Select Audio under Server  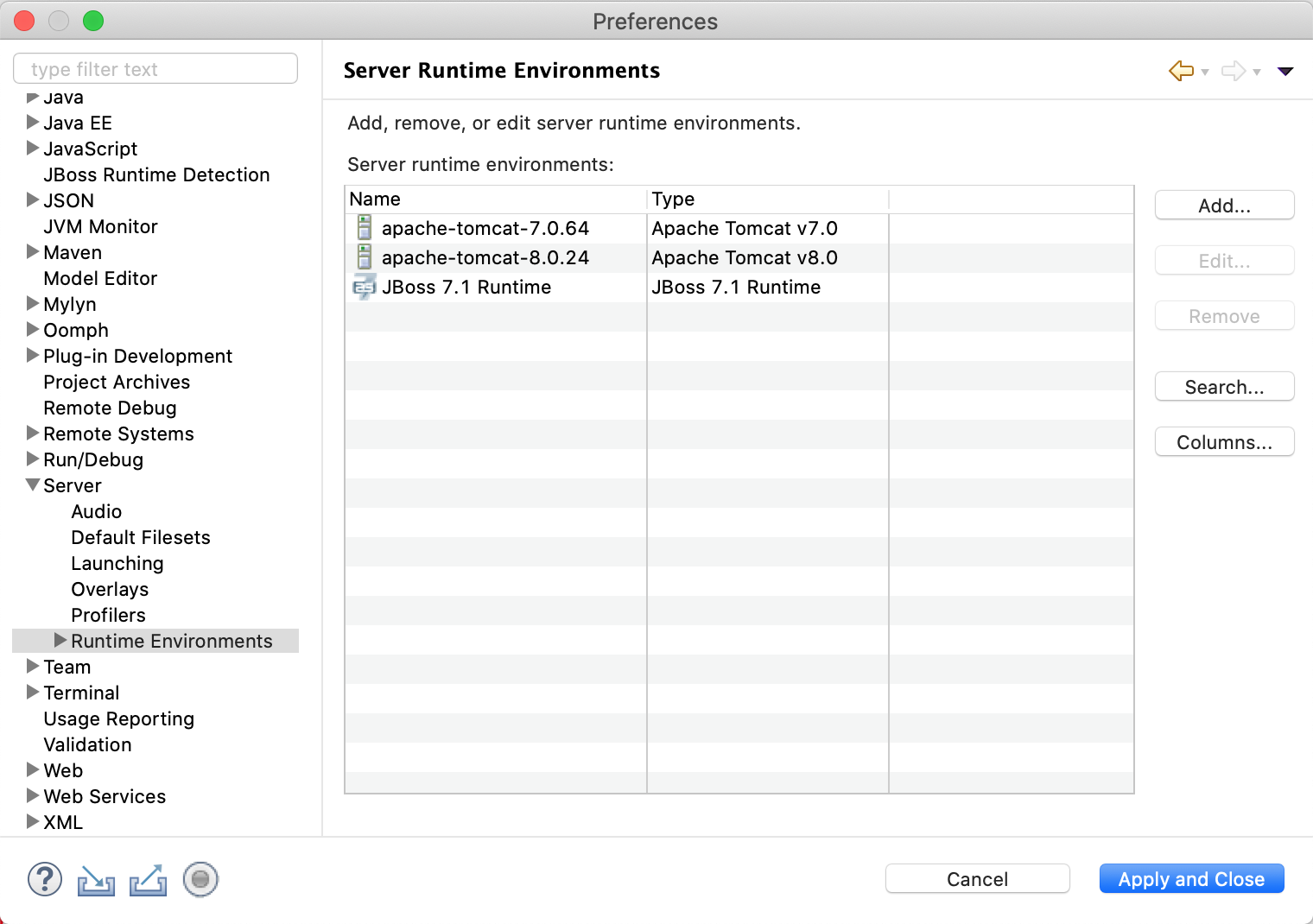97,511
